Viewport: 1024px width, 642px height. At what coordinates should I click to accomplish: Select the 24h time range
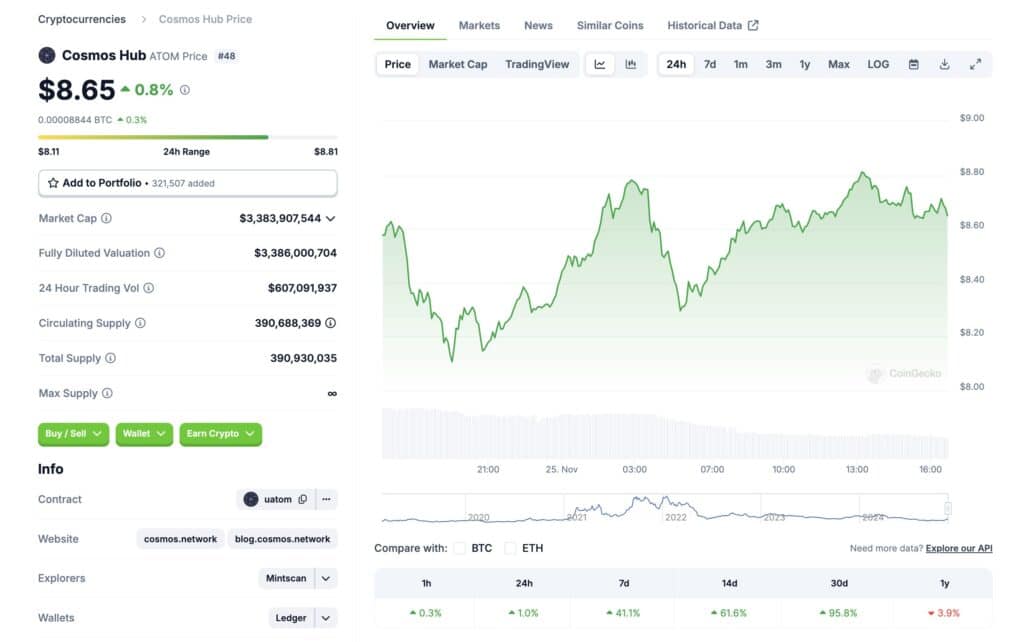tap(676, 64)
